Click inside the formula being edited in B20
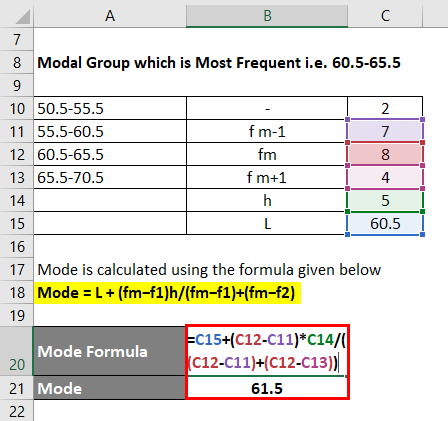Screen dimensions: 448x421 point(267,351)
